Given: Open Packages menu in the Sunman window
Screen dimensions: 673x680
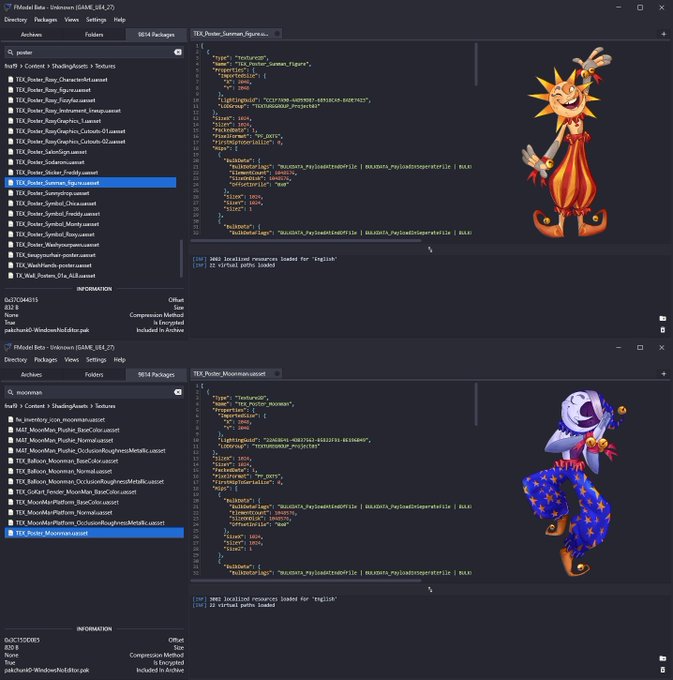Looking at the screenshot, I should pos(46,20).
